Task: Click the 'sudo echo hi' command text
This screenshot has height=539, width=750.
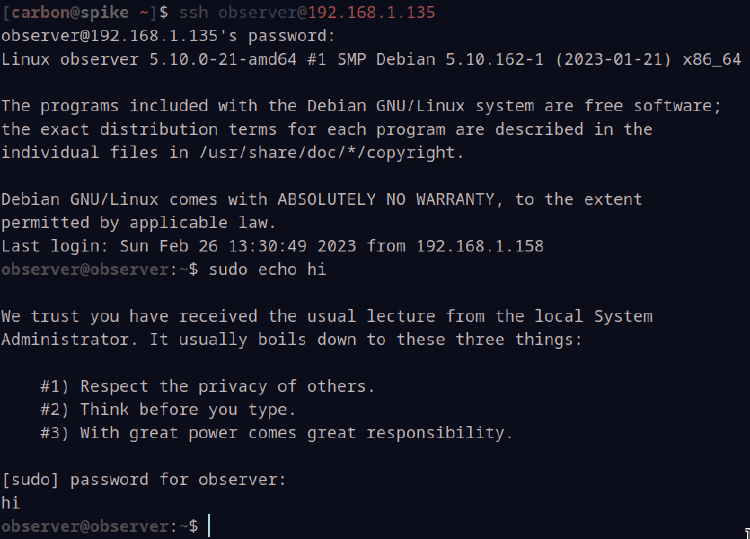Action: click(268, 269)
